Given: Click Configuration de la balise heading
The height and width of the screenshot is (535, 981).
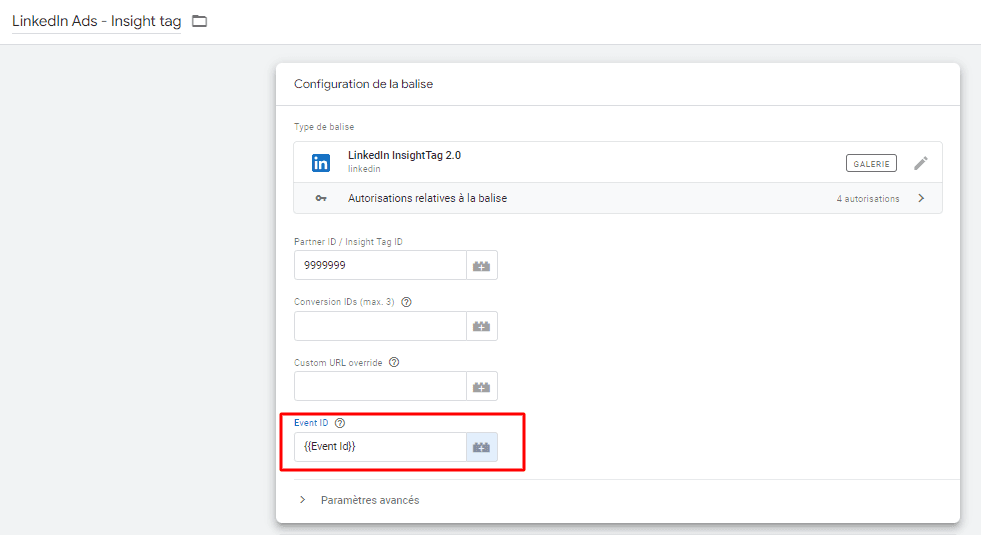Looking at the screenshot, I should point(363,84).
